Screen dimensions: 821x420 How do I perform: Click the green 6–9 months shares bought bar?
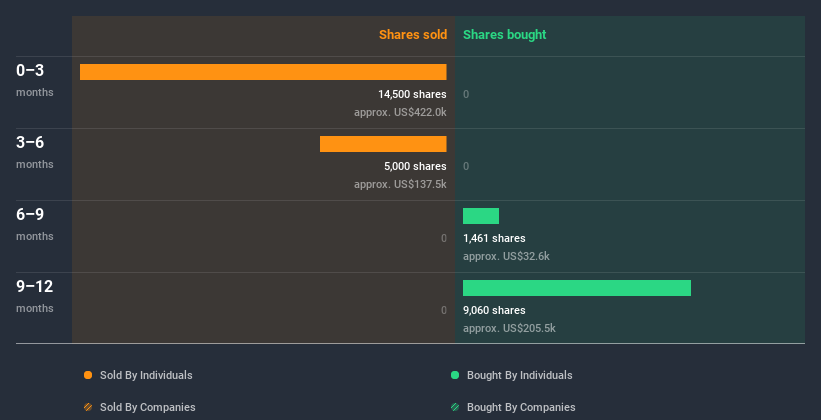[481, 216]
